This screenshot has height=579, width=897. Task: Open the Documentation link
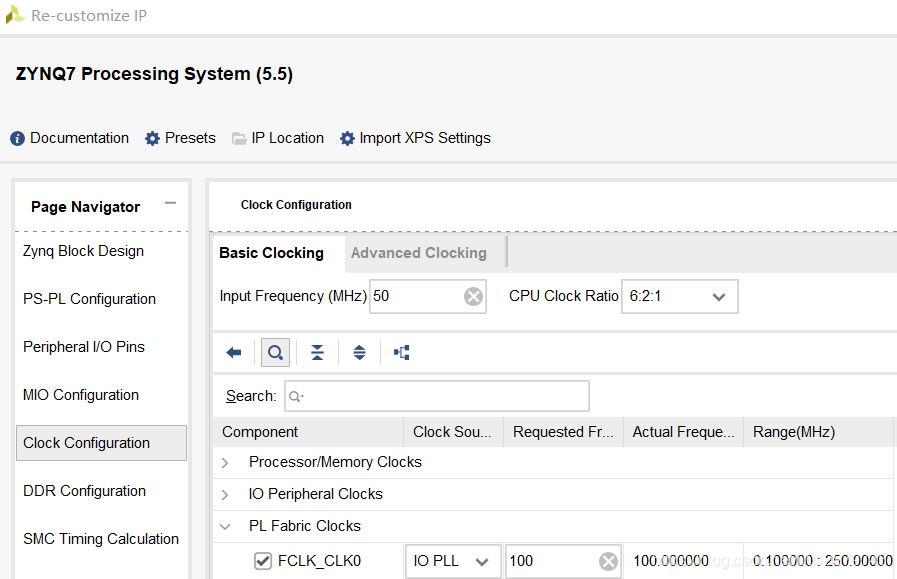tap(79, 138)
